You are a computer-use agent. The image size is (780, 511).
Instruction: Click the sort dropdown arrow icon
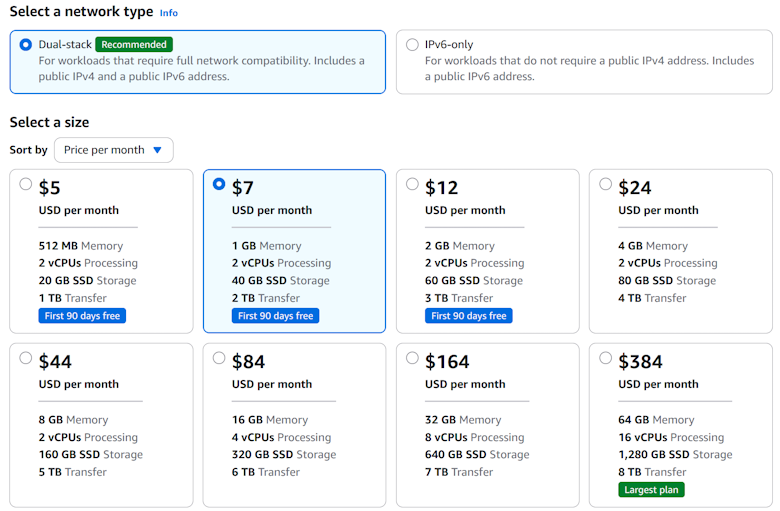click(x=157, y=150)
